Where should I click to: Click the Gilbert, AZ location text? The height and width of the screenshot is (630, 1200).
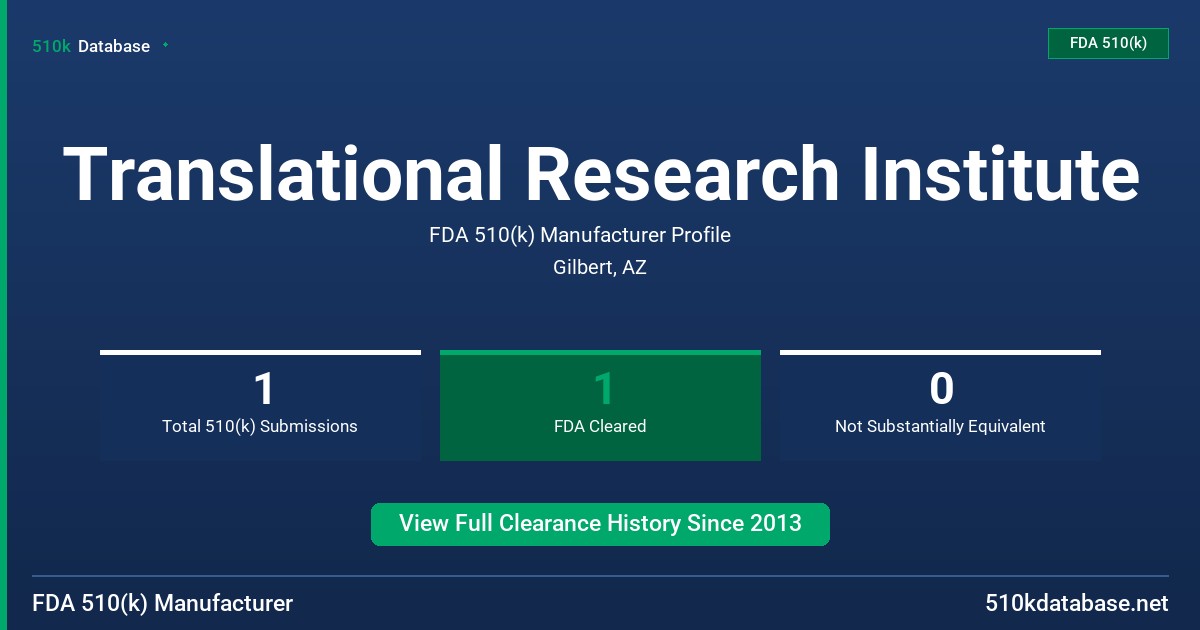click(600, 268)
